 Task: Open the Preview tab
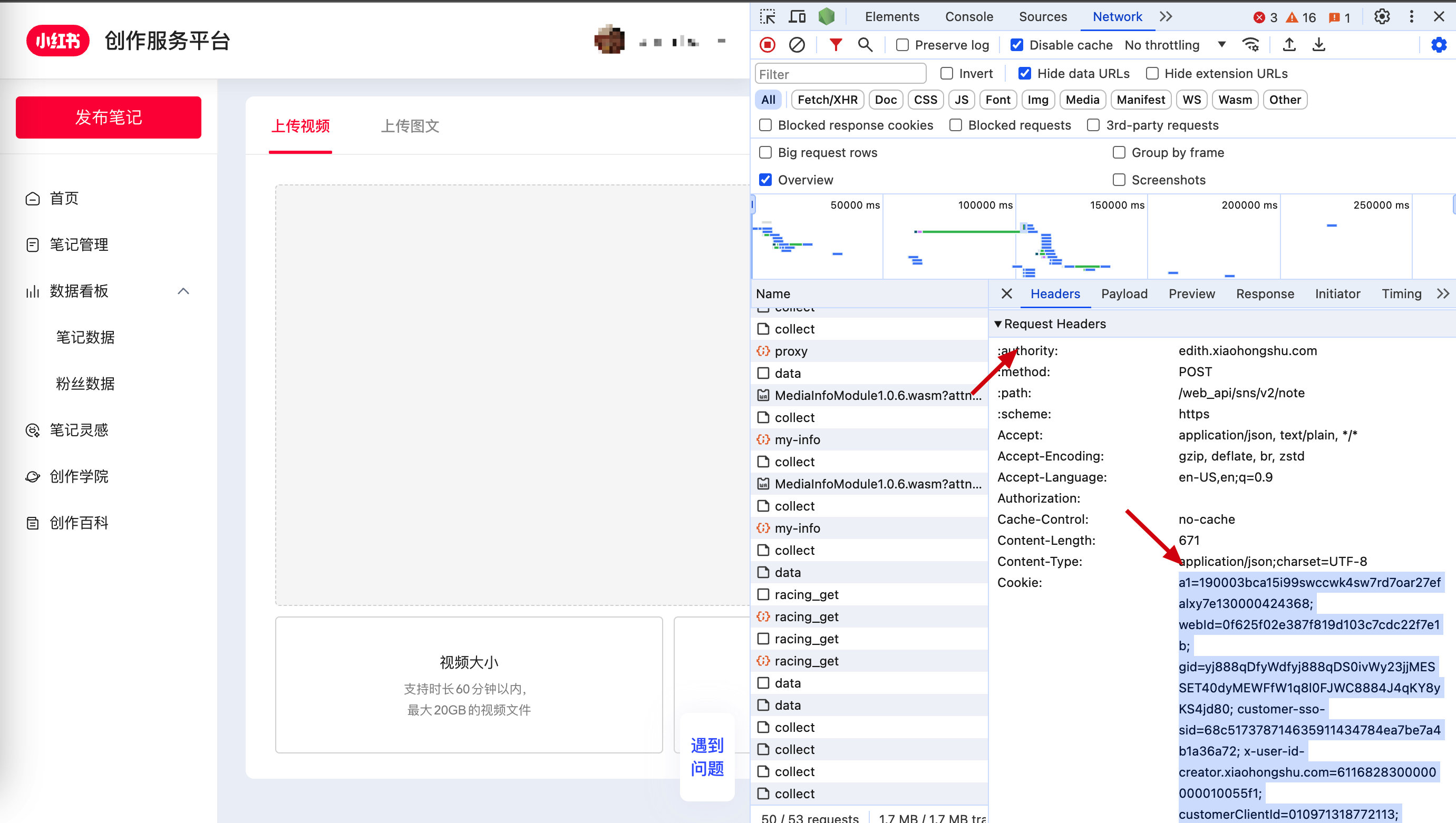1191,293
